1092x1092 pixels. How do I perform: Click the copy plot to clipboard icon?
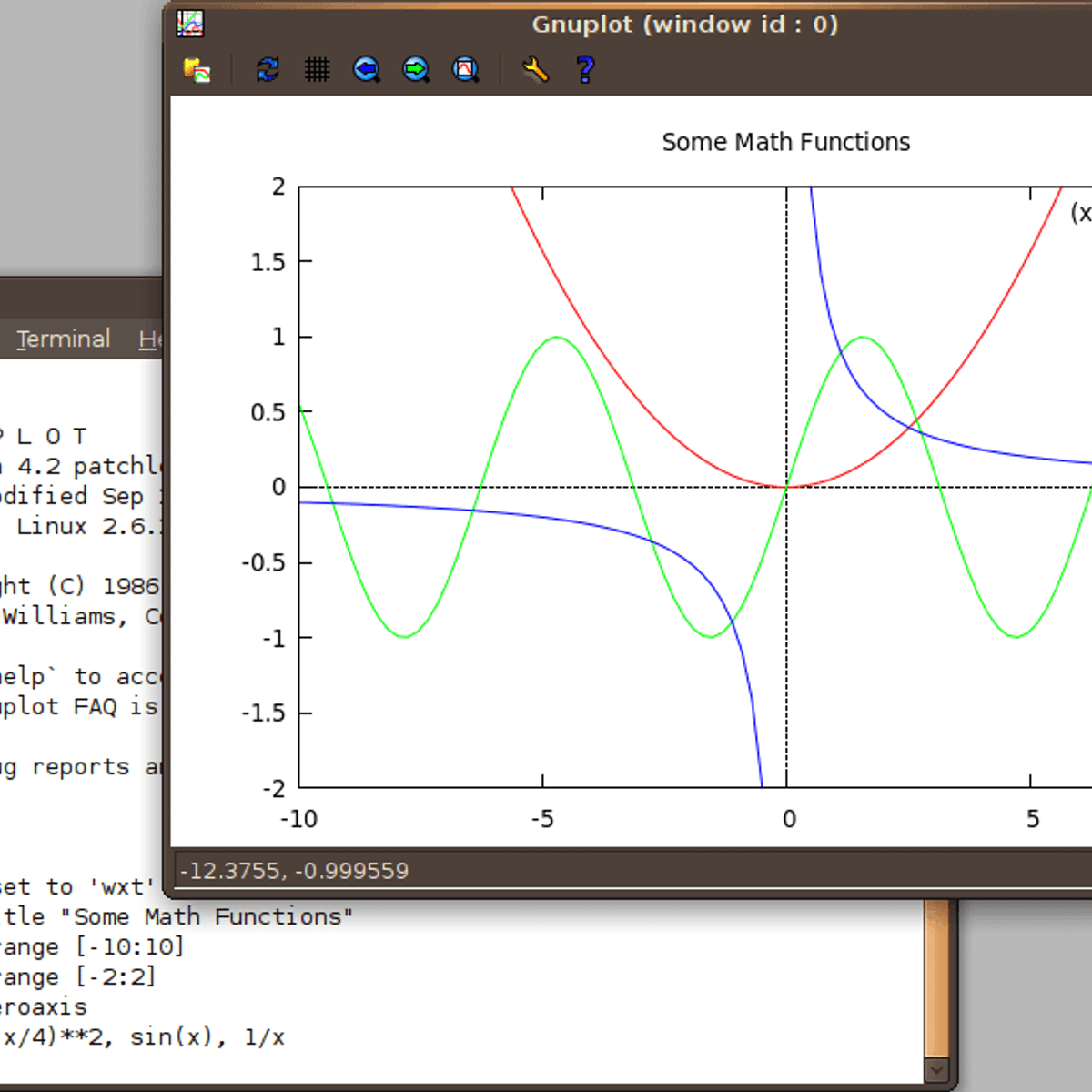click(x=197, y=70)
